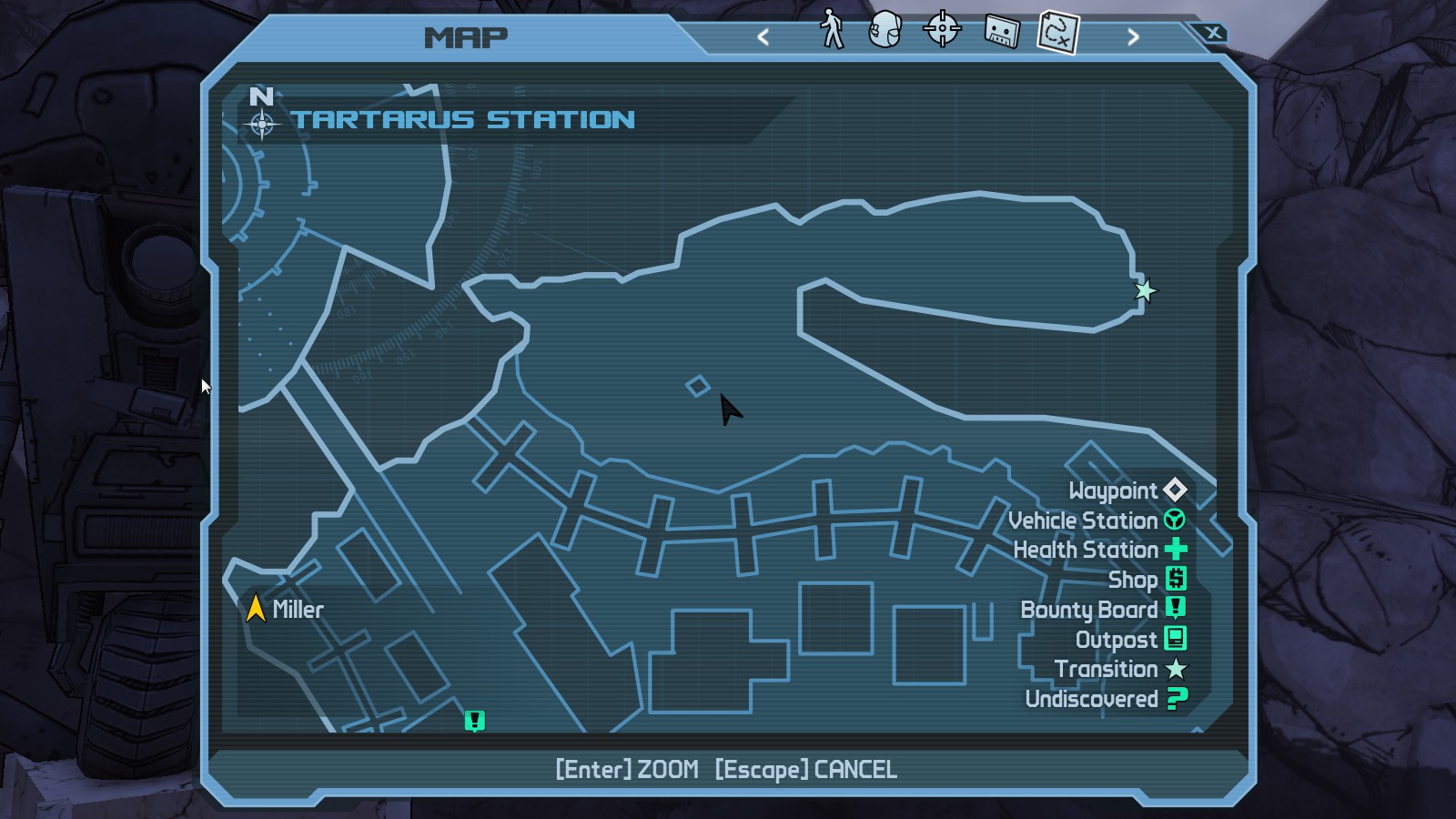
Task: Click the Vehicle Station legend label
Action: coord(1083,521)
